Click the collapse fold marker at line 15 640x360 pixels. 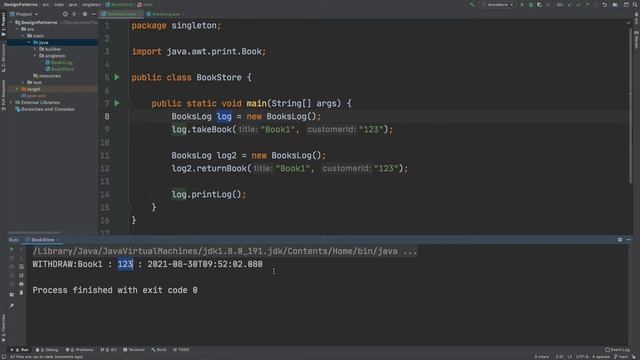pos(129,207)
